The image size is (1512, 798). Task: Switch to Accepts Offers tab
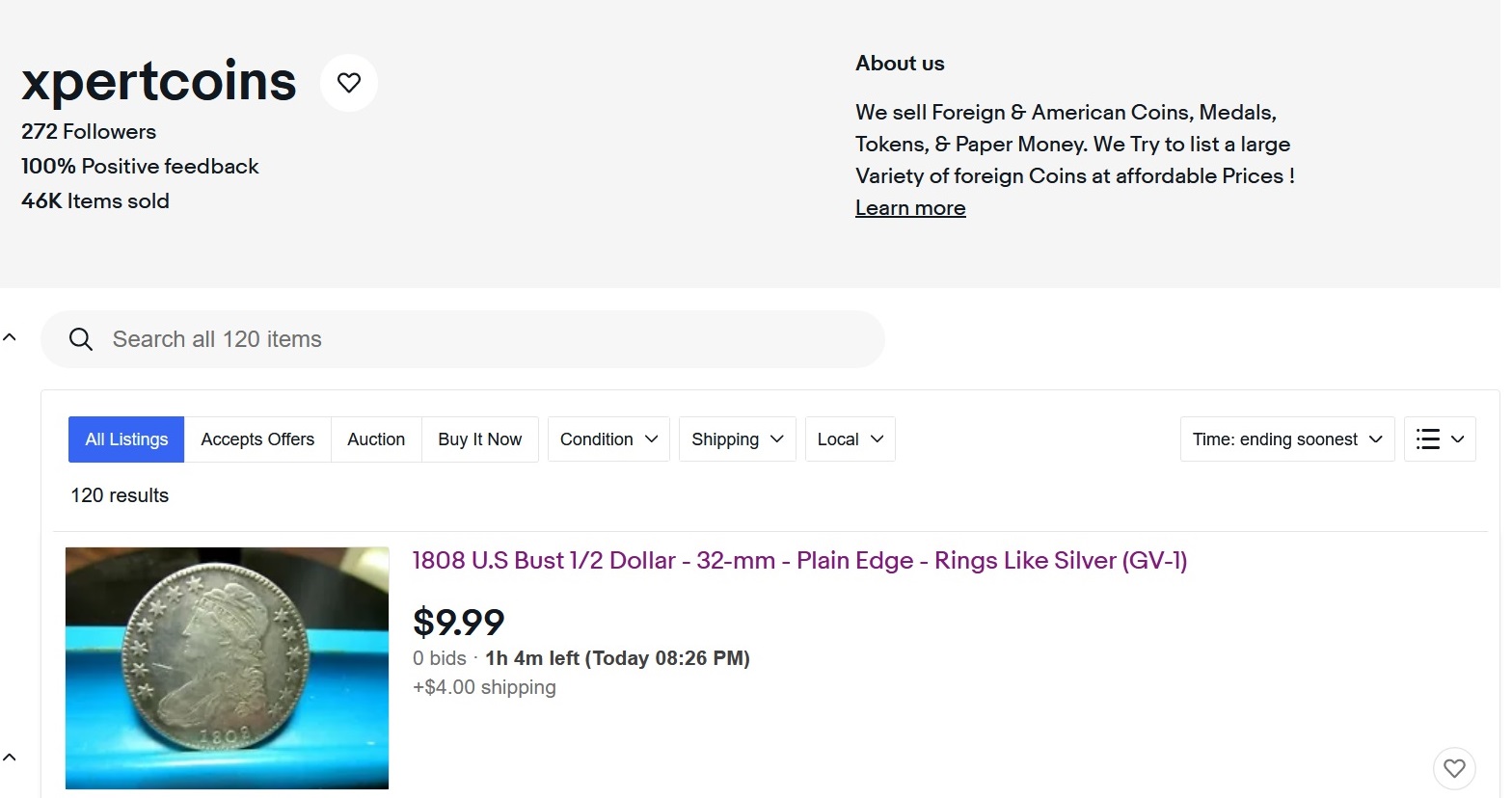point(257,439)
